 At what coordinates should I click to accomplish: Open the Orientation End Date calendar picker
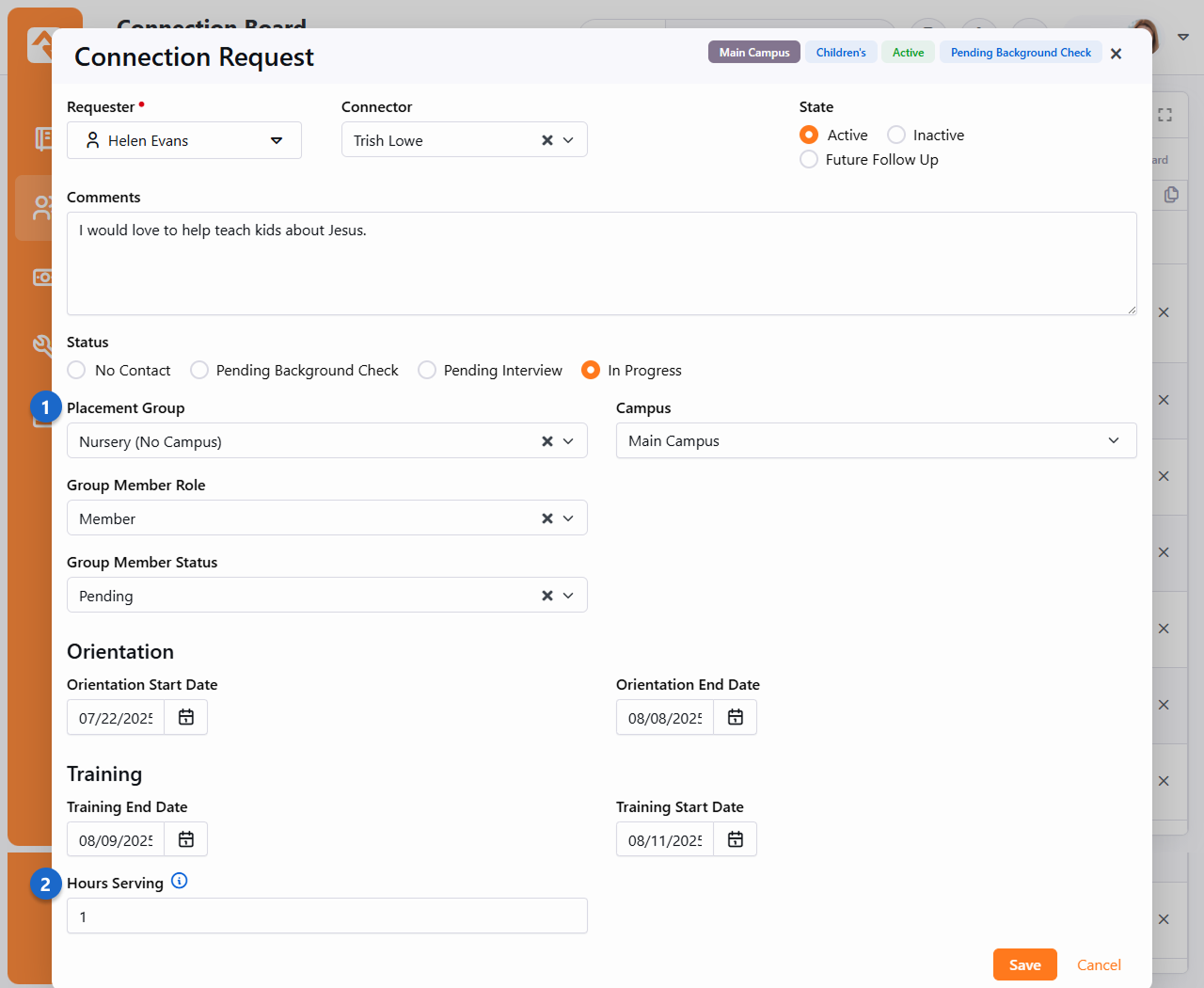click(x=736, y=717)
